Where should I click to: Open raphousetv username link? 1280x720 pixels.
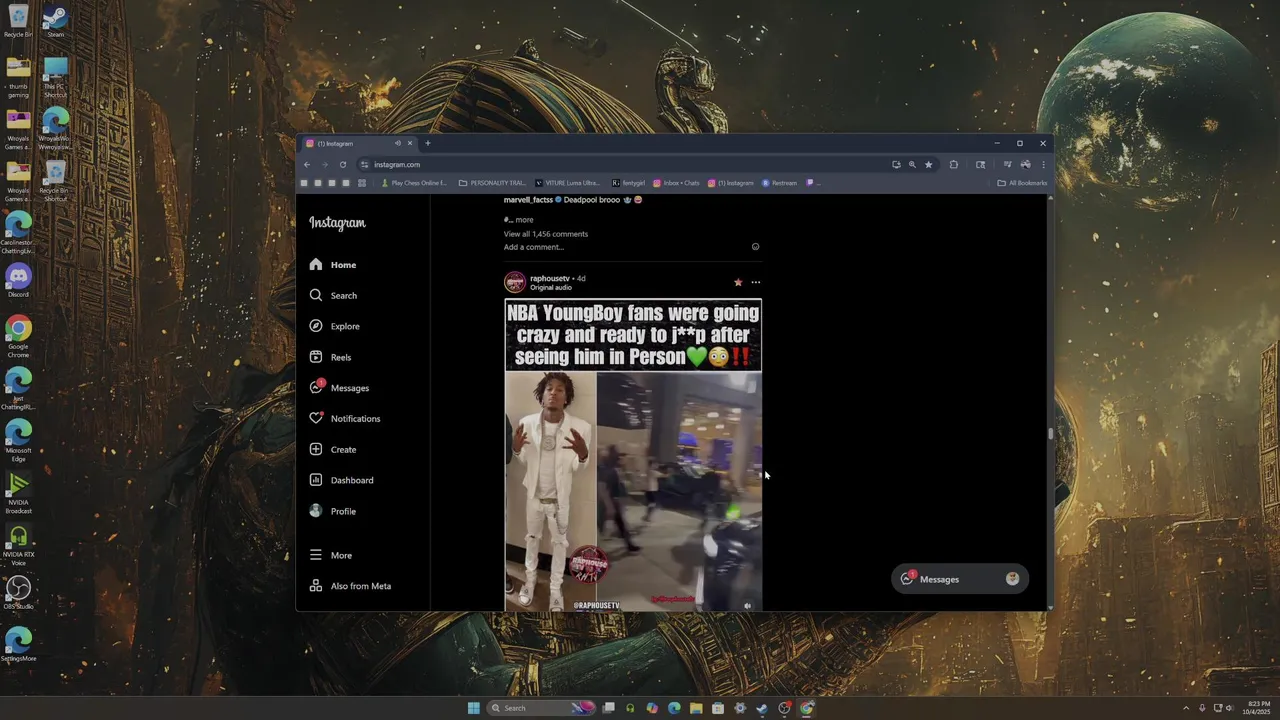549,278
